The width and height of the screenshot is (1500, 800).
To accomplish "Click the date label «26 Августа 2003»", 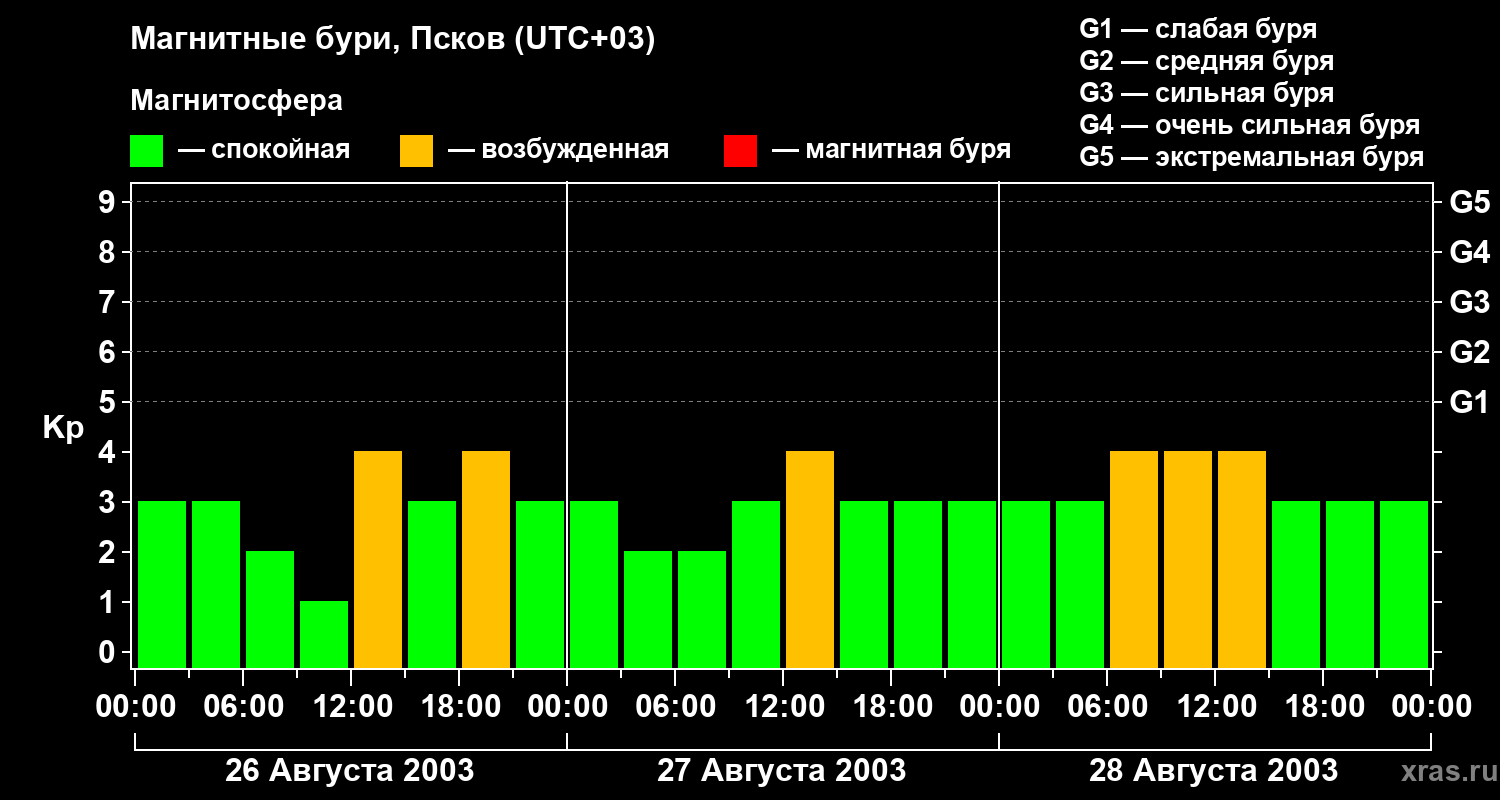I will pyautogui.click(x=349, y=770).
